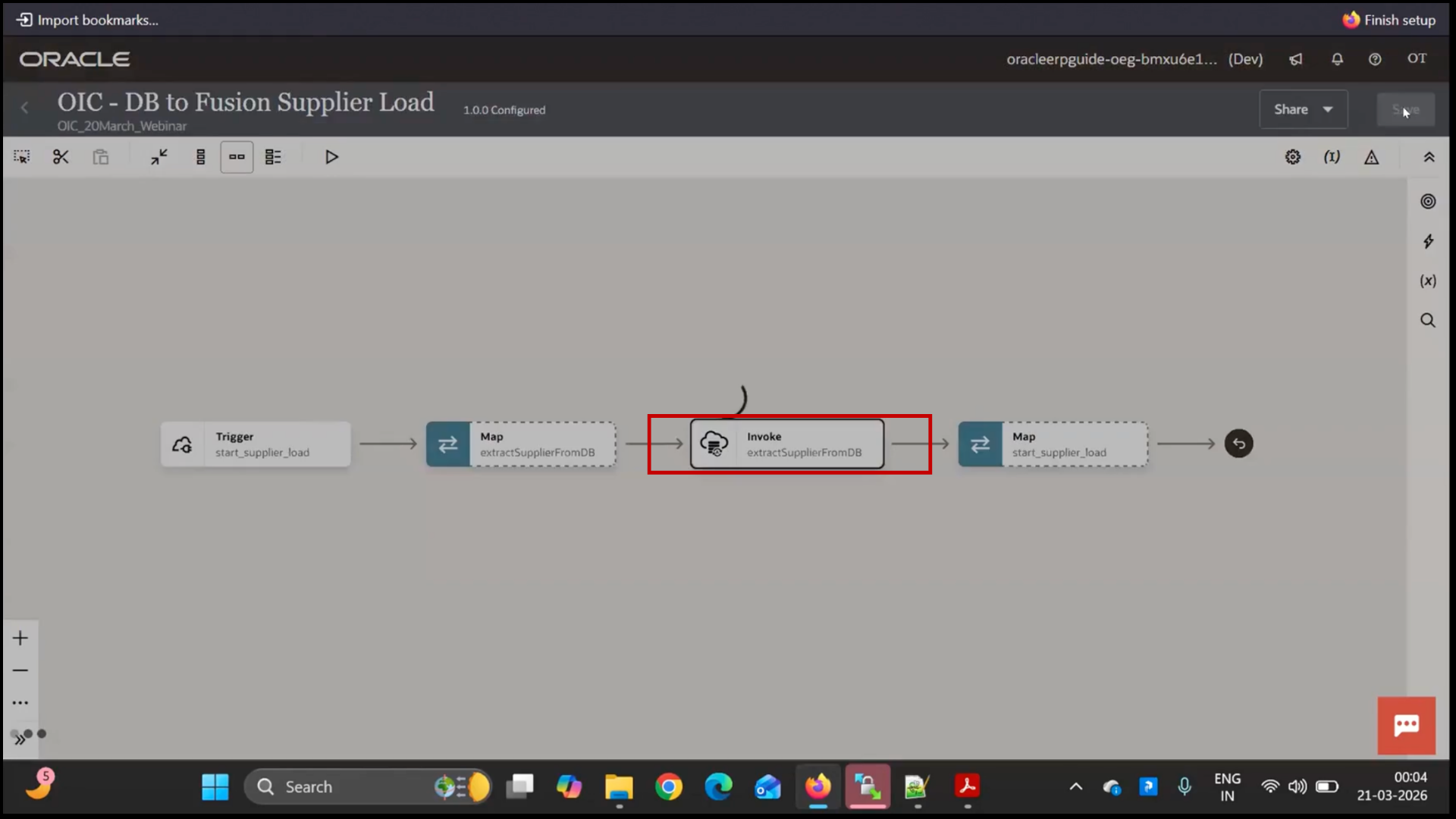
Task: Open Firefox from the taskbar
Action: (x=817, y=787)
